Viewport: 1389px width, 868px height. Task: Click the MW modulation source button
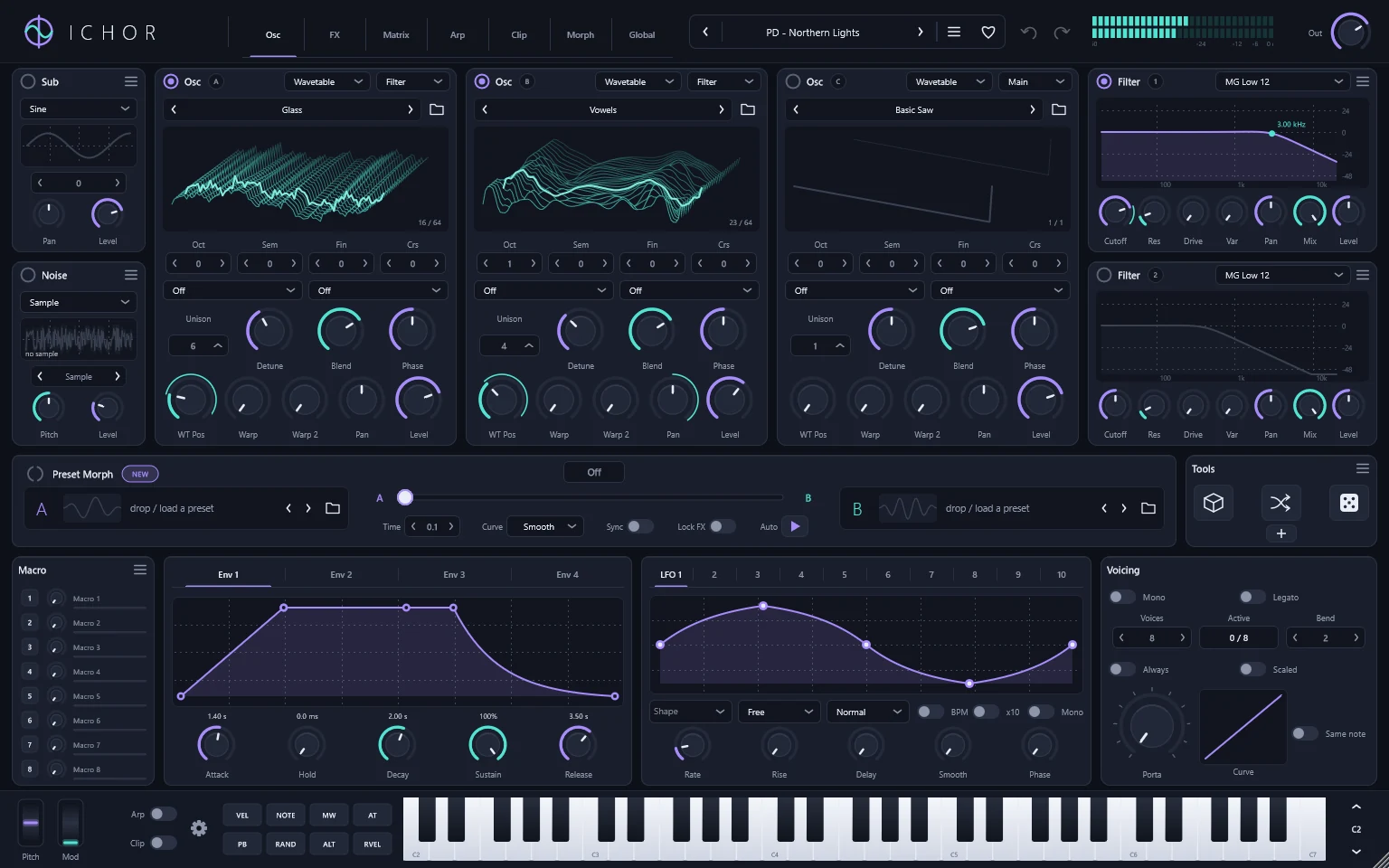tap(329, 815)
